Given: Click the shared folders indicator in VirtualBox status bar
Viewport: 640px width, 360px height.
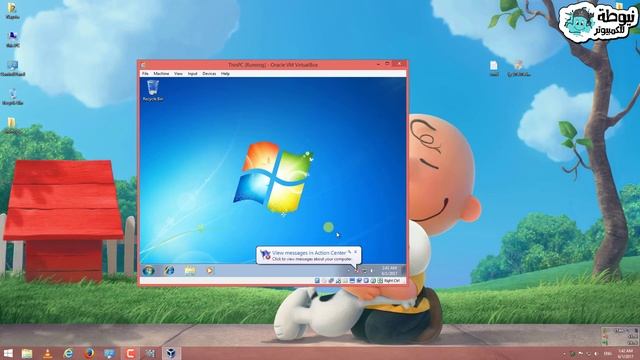Looking at the screenshot, I should (352, 281).
